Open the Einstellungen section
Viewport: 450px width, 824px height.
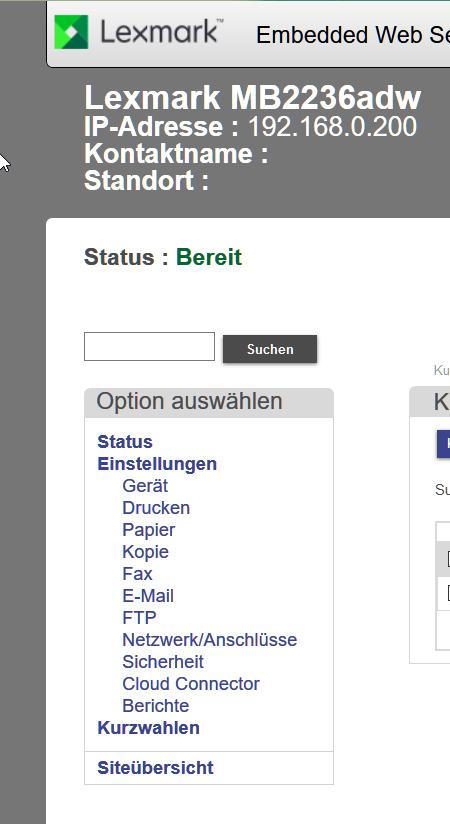tap(157, 464)
